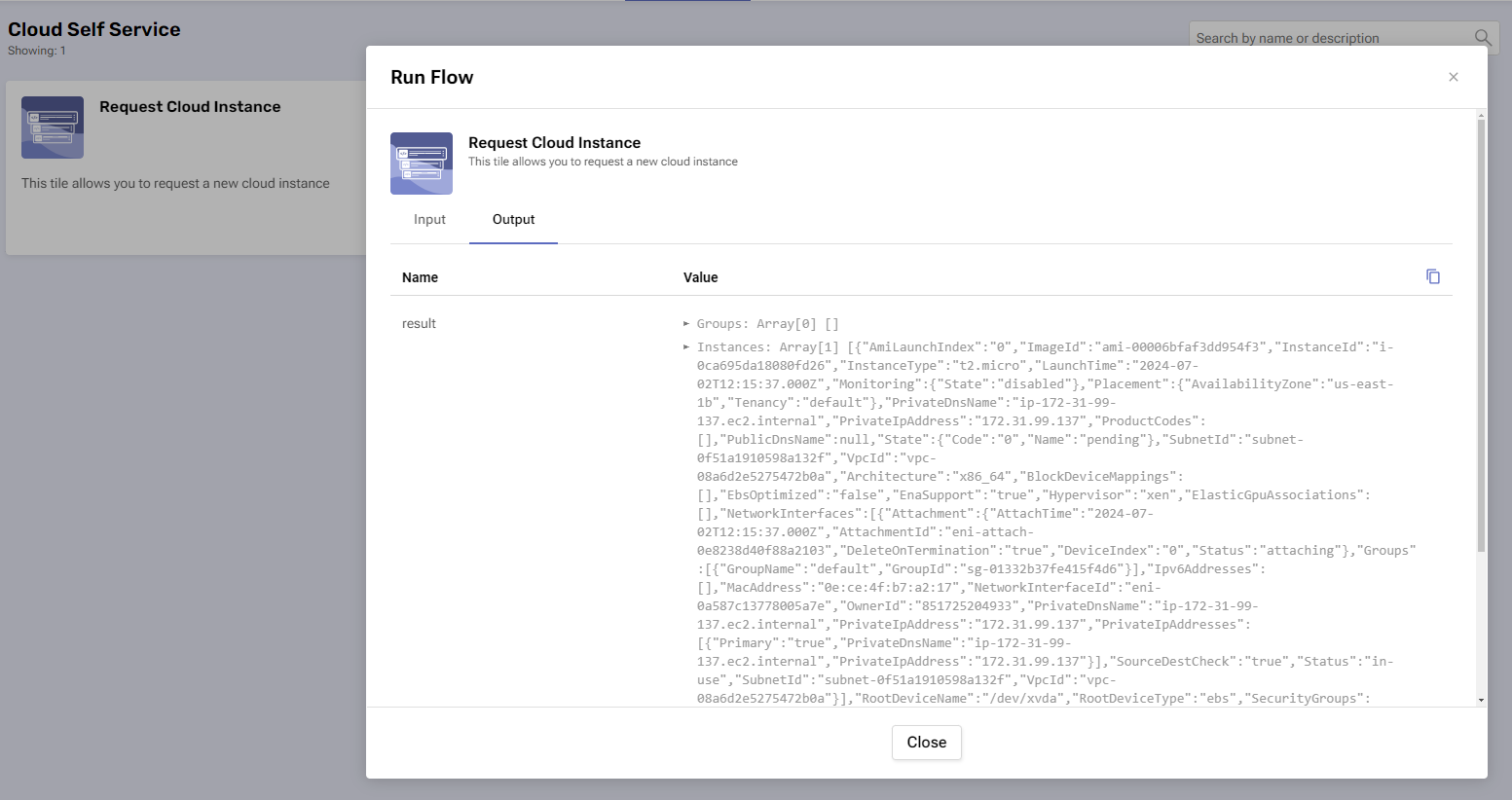
Task: Click the Cloud Self Service page heading
Action: pyautogui.click(x=94, y=29)
